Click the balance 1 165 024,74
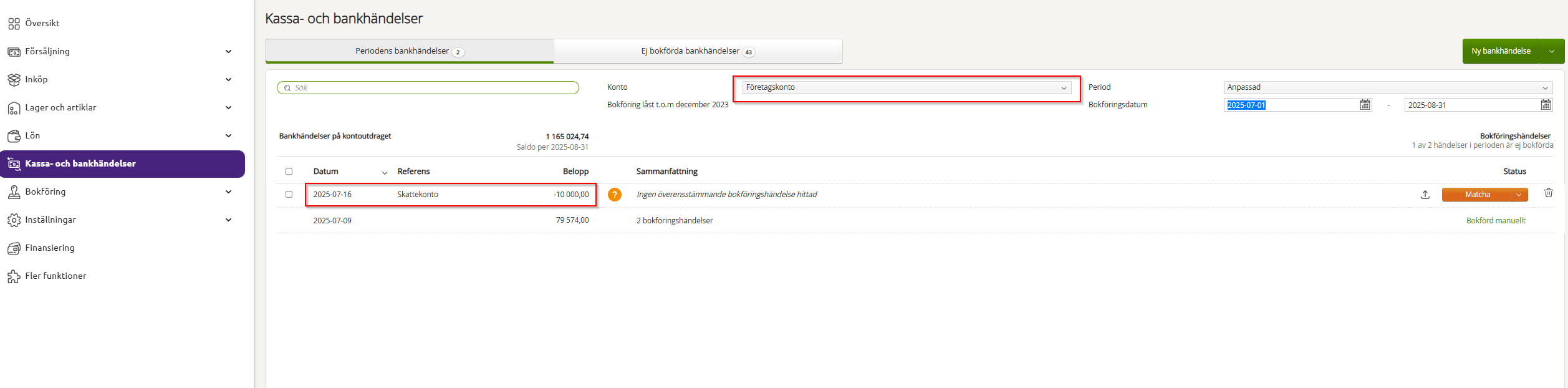1568x388 pixels. (567, 137)
